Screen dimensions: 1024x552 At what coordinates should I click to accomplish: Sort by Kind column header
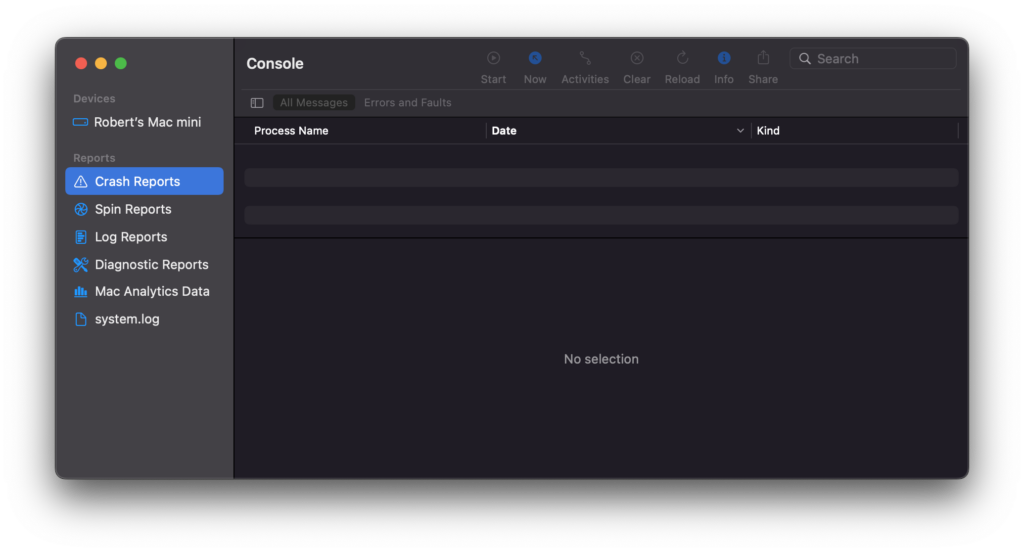point(768,131)
